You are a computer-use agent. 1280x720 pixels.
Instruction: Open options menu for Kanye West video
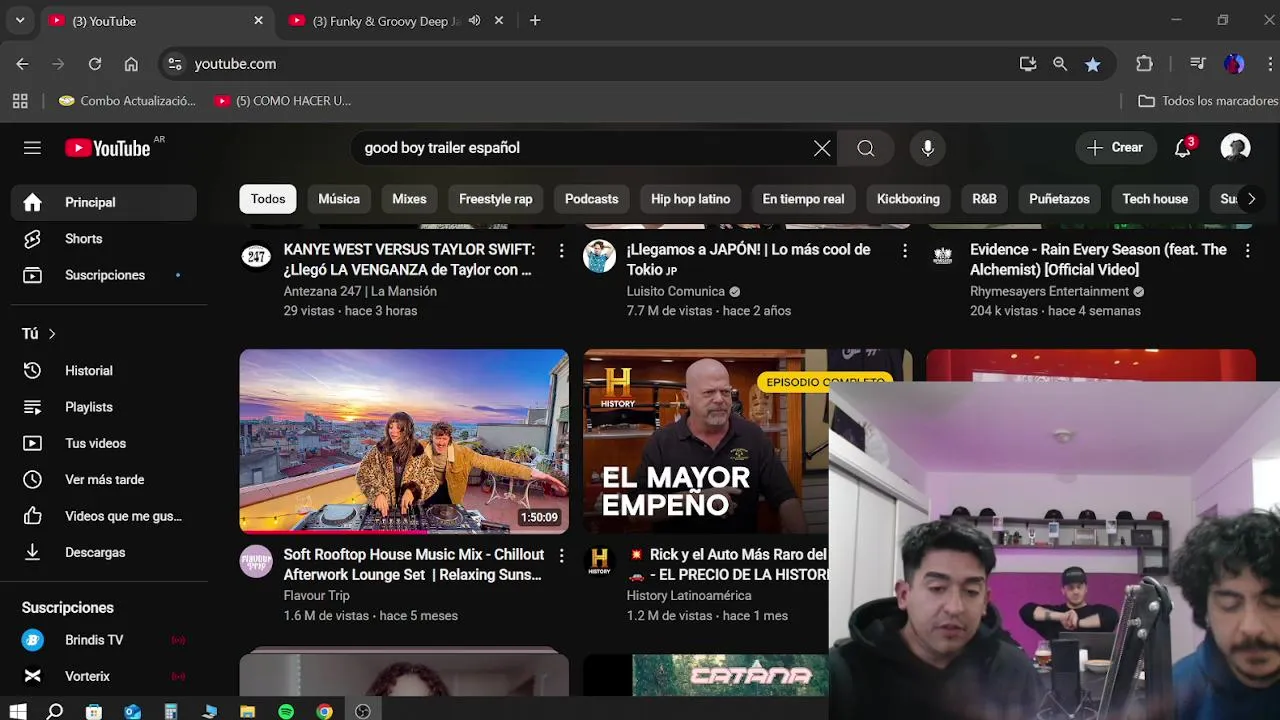(561, 251)
